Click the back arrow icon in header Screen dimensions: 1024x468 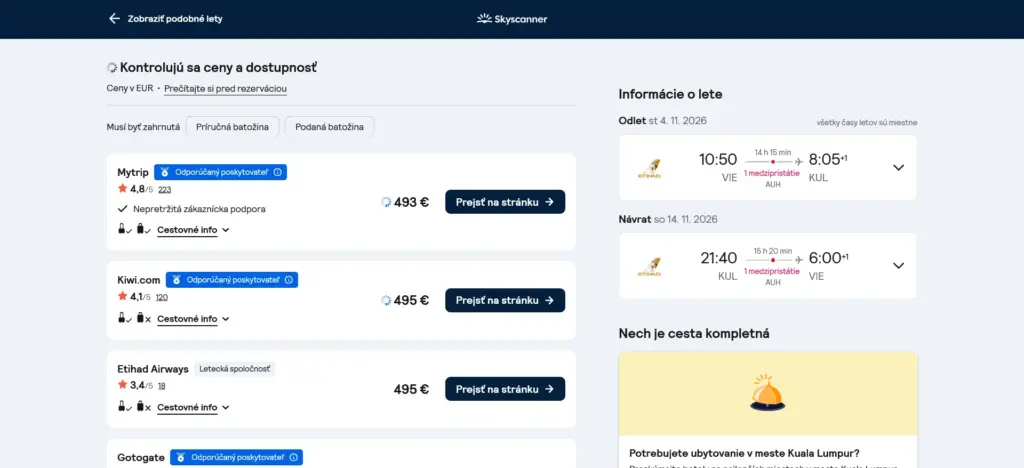coord(114,18)
